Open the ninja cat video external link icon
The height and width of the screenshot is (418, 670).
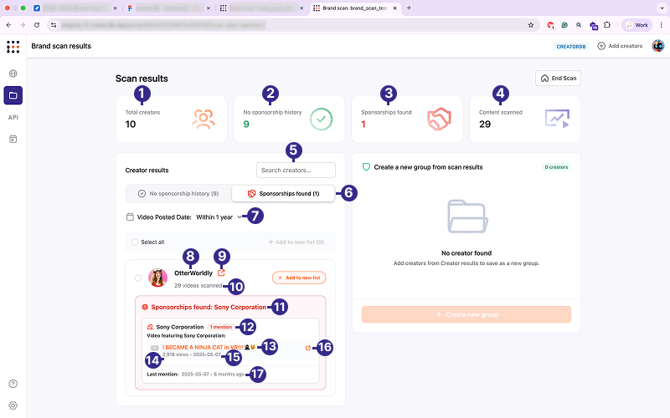(309, 348)
